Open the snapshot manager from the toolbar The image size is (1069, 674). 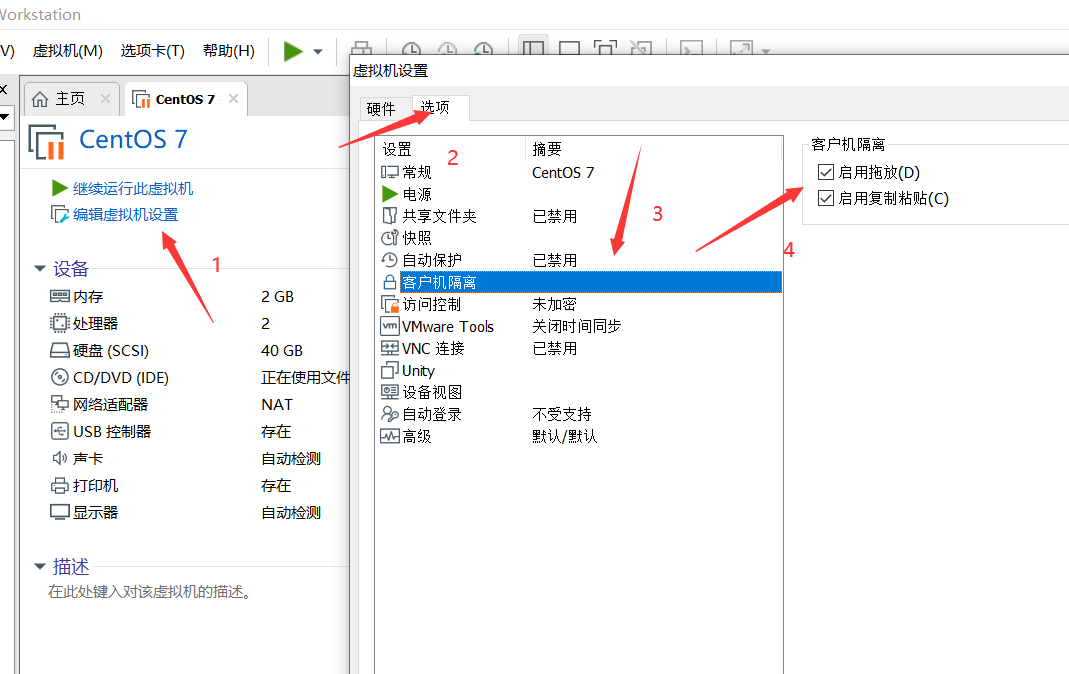484,48
